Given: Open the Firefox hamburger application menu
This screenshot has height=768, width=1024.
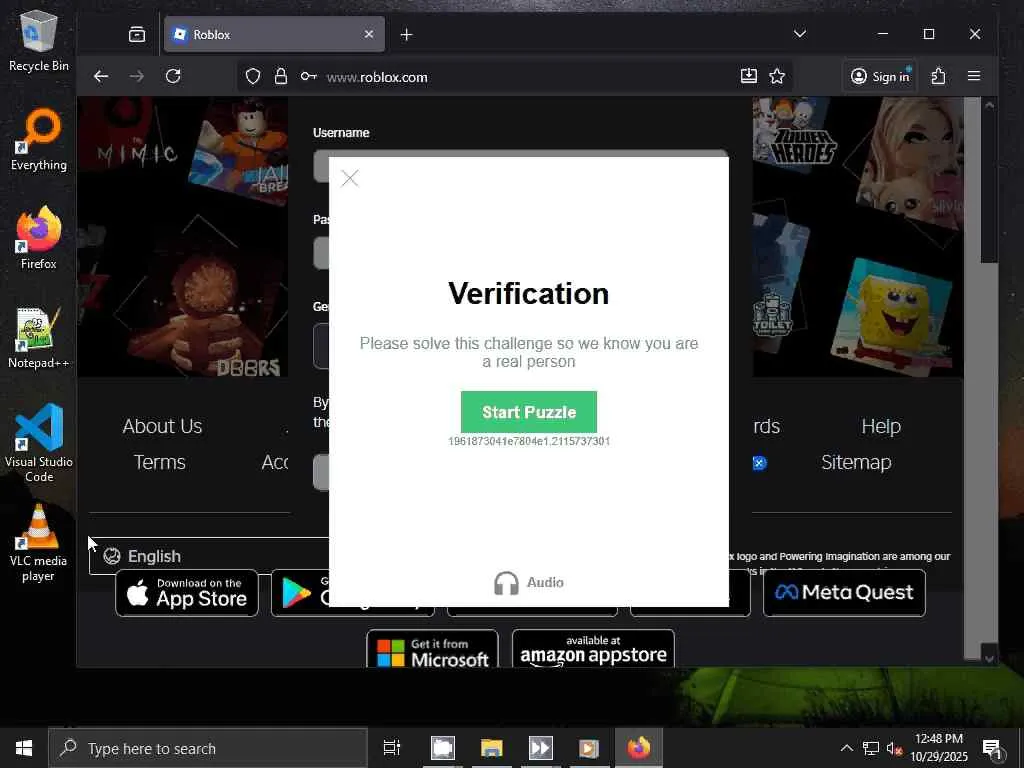Looking at the screenshot, I should (974, 76).
